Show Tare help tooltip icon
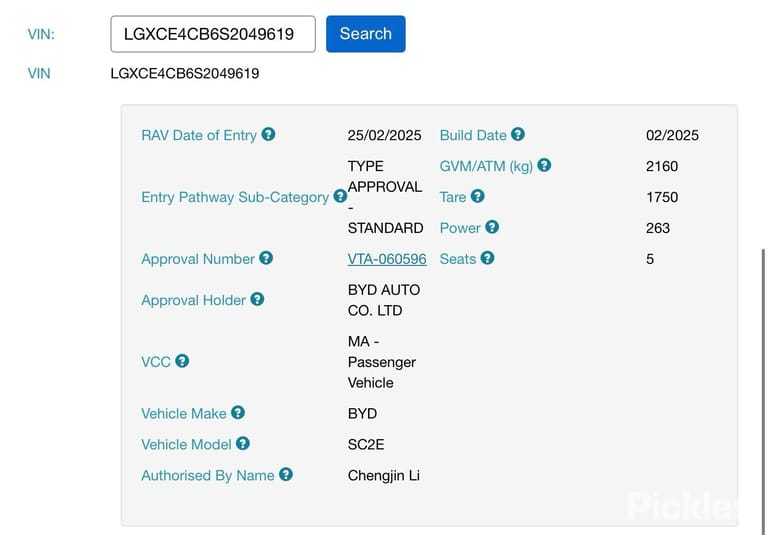The height and width of the screenshot is (535, 768). 478,196
